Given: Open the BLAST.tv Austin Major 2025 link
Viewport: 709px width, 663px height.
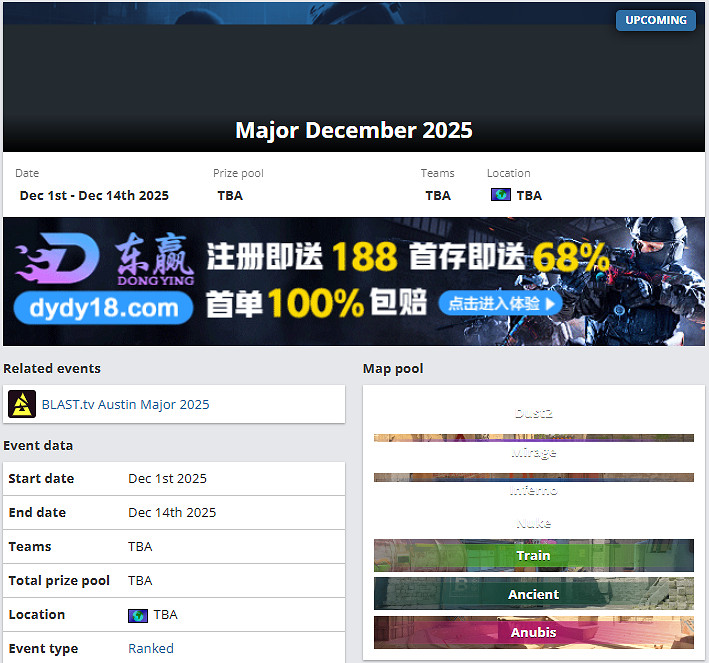Looking at the screenshot, I should click(125, 405).
